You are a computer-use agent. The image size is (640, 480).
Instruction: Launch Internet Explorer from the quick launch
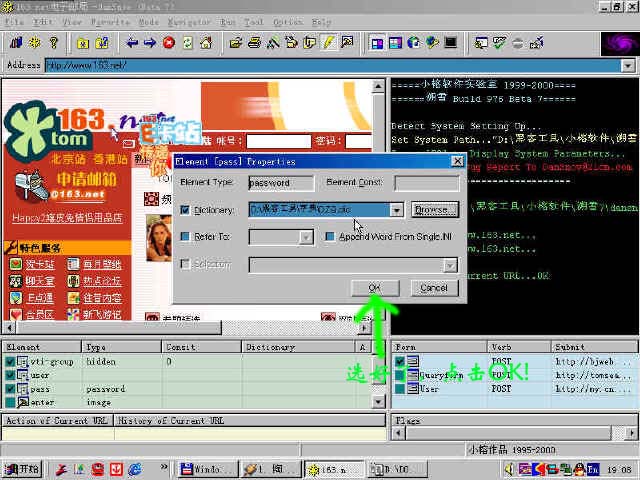[x=135, y=469]
